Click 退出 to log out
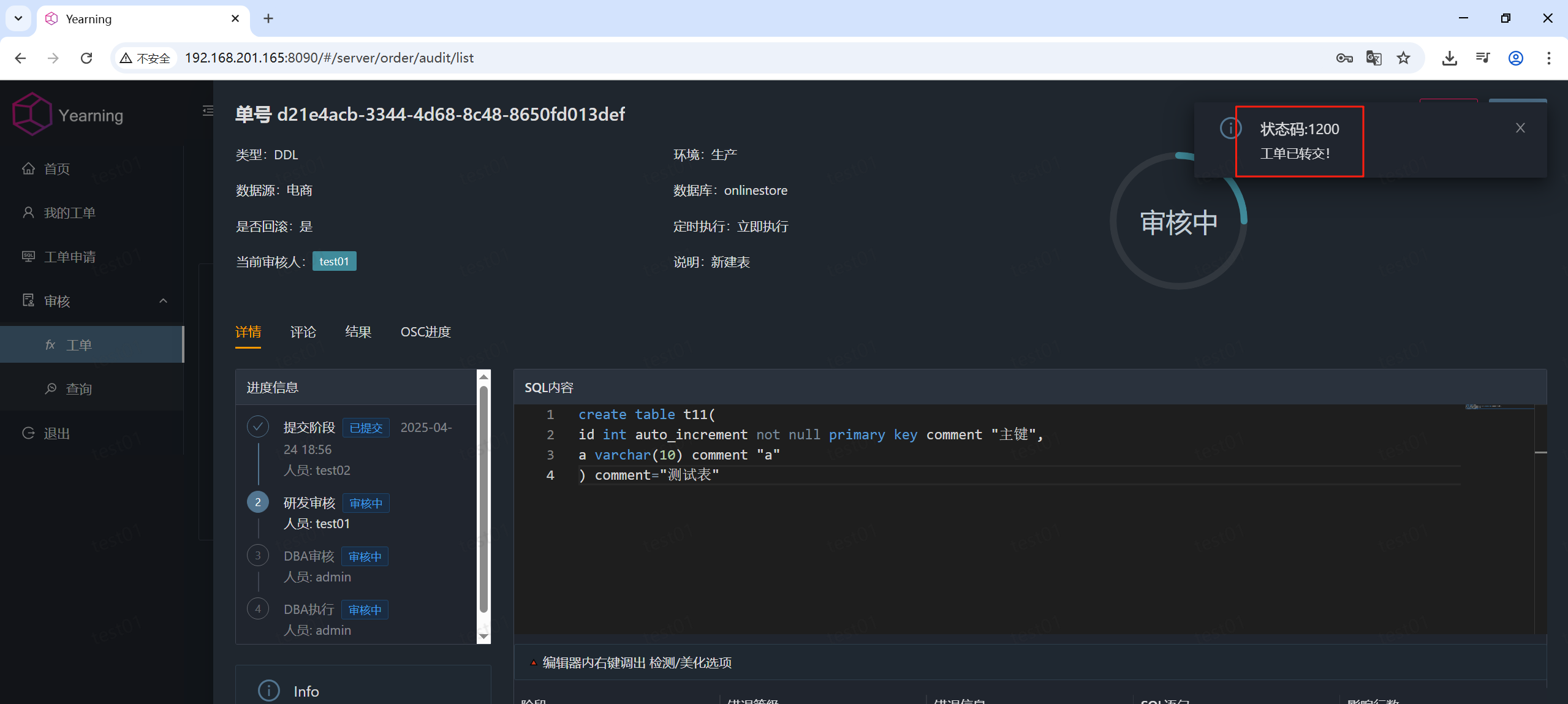Viewport: 1568px width, 704px height. click(56, 433)
